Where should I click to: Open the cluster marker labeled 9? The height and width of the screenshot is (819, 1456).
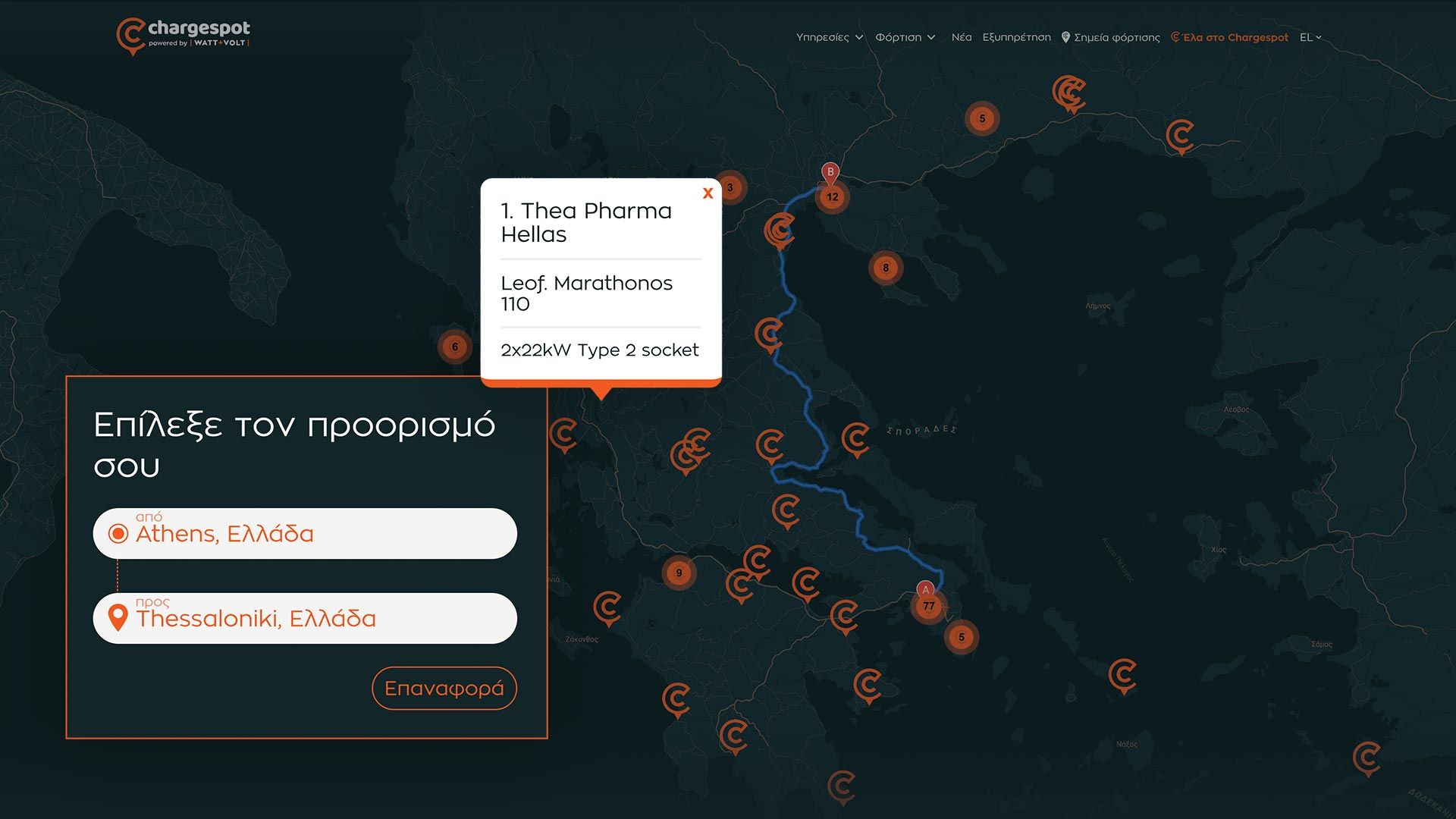(679, 573)
